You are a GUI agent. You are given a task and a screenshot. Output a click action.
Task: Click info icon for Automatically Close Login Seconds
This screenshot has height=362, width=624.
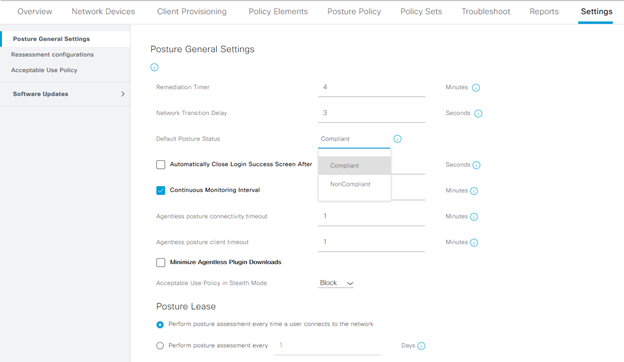click(476, 165)
